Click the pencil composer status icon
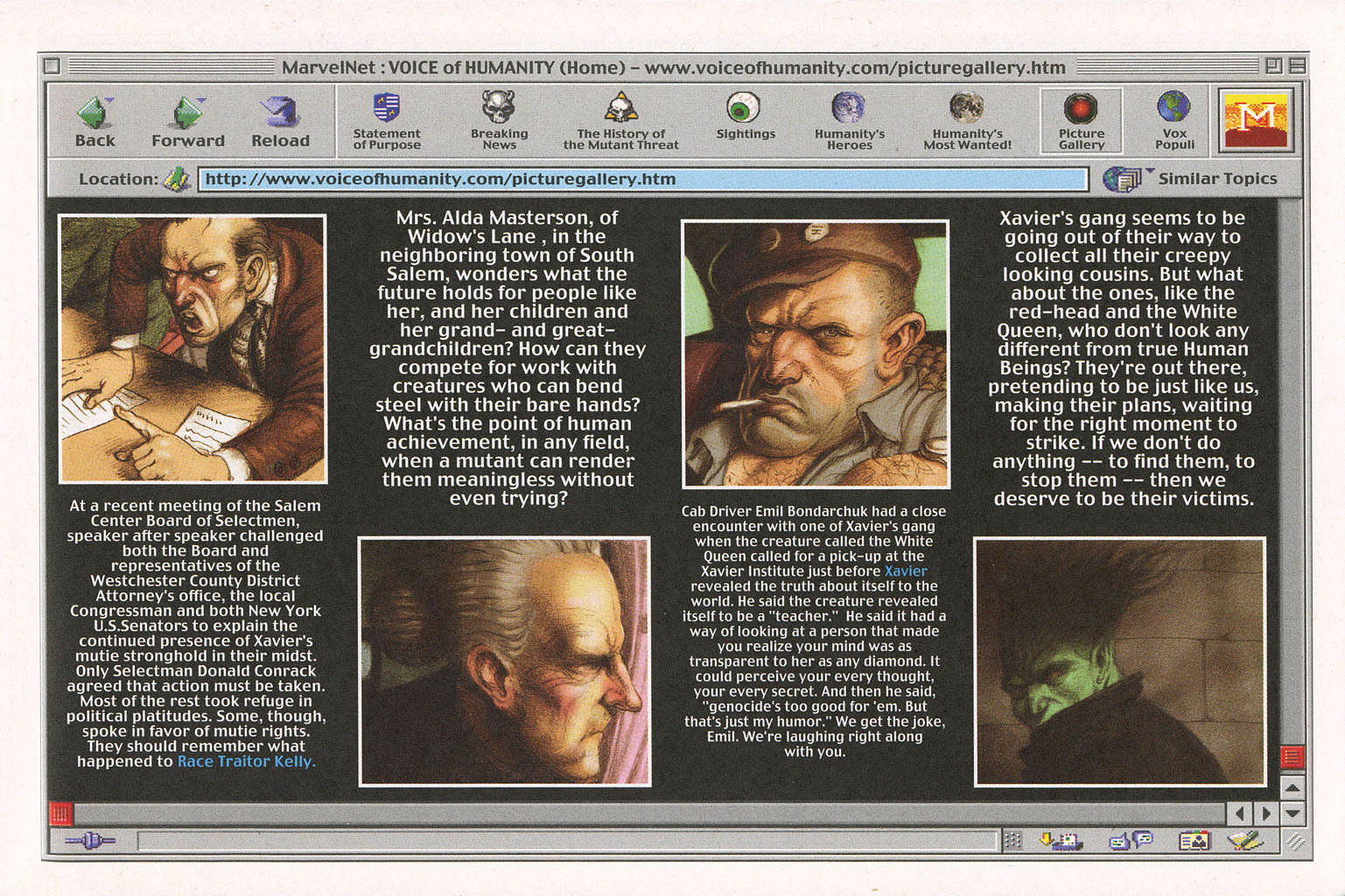Screen dimensions: 1345x896 tap(1244, 841)
